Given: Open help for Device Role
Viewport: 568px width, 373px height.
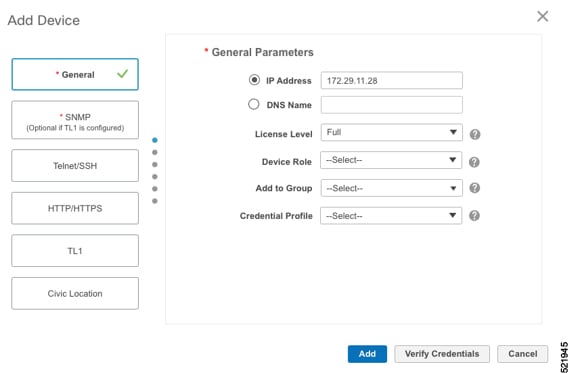Looking at the screenshot, I should pyautogui.click(x=474, y=162).
